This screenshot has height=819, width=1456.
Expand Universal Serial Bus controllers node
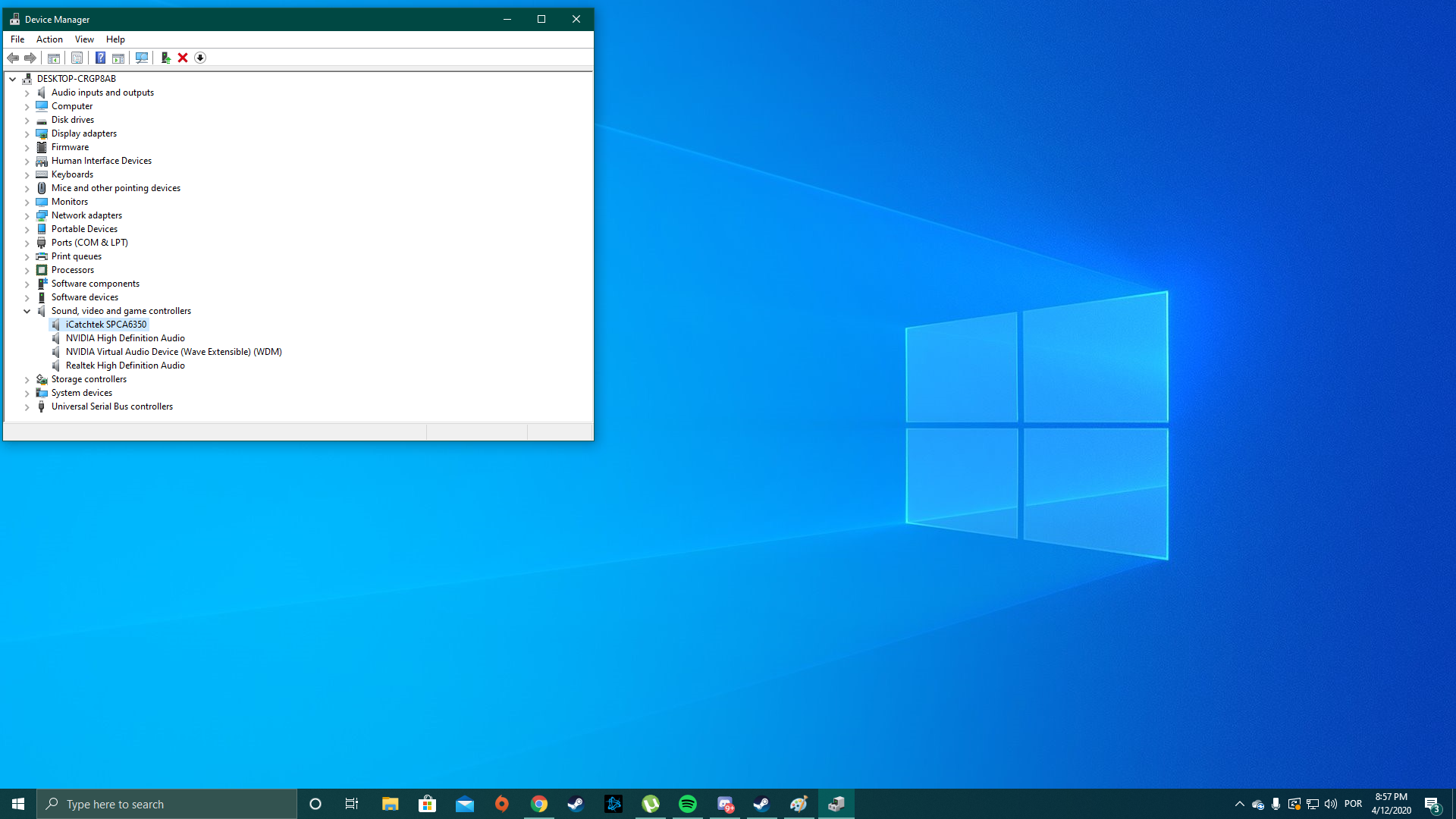click(x=27, y=407)
